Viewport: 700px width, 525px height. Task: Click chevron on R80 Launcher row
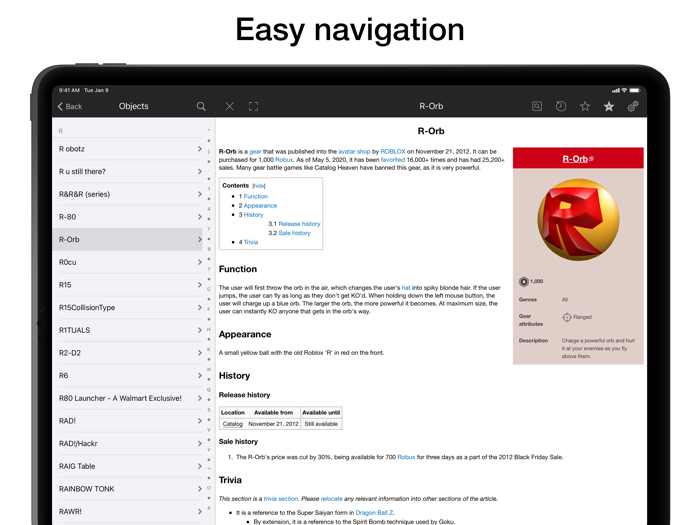tap(200, 398)
